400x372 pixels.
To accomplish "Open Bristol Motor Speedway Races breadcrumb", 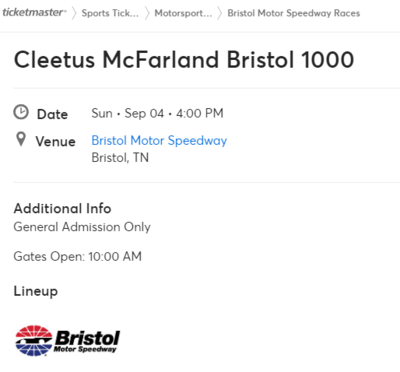I will [x=294, y=13].
